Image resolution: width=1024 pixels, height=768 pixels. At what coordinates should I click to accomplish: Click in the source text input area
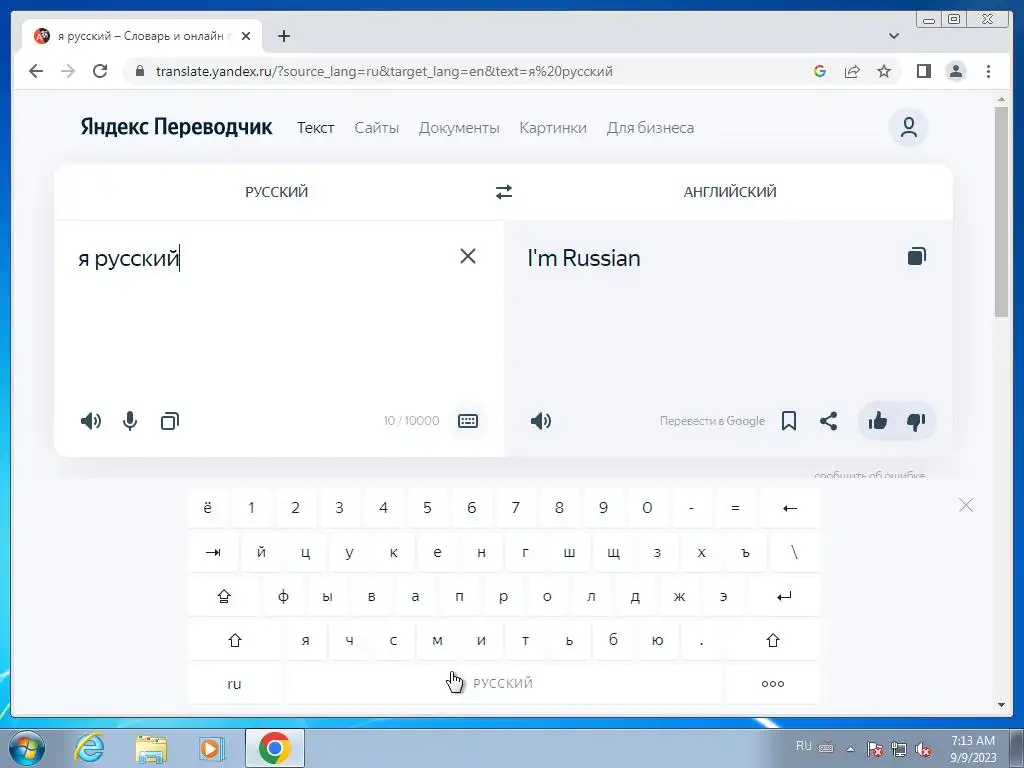261,313
